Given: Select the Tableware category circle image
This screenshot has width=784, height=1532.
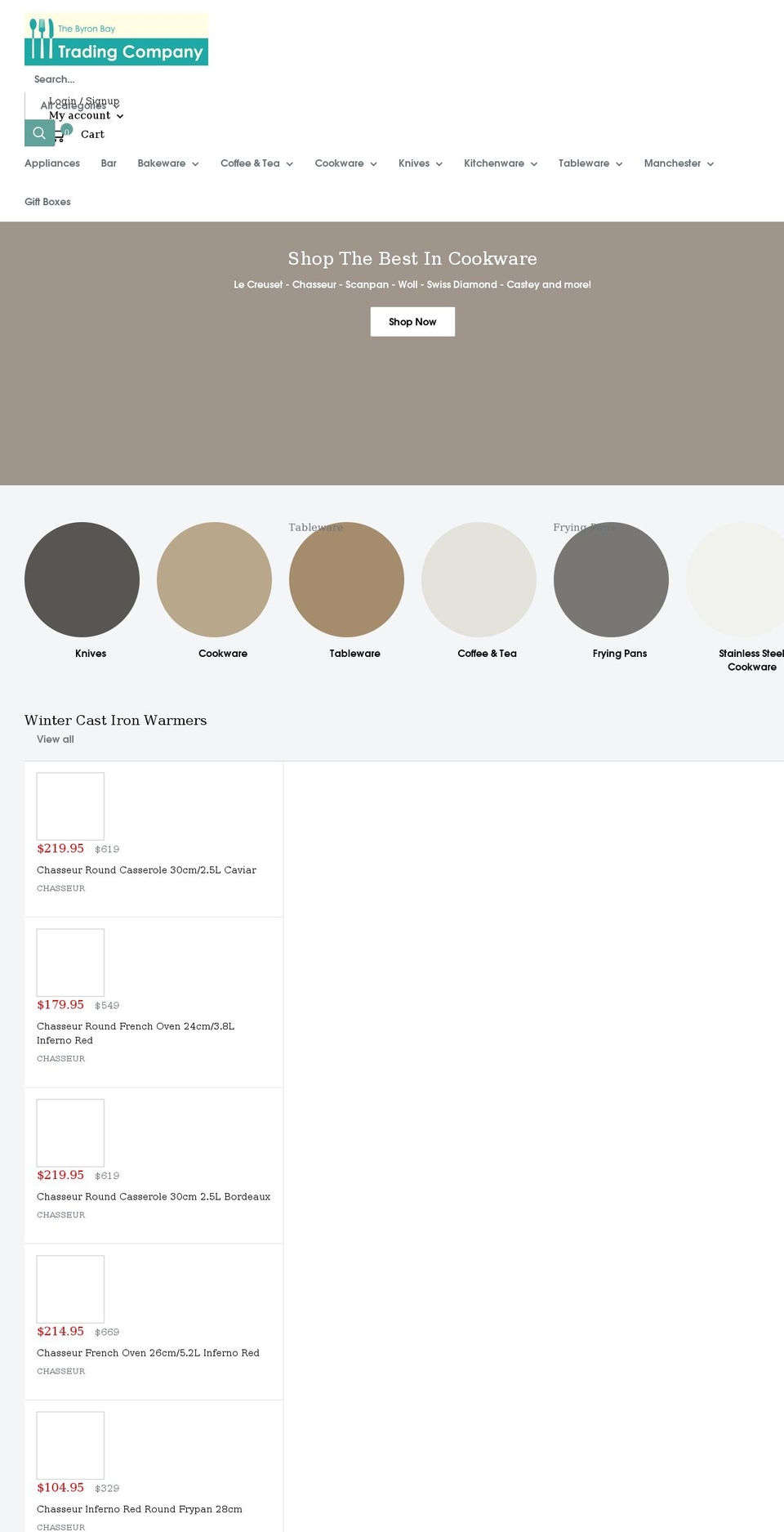Looking at the screenshot, I should pos(346,579).
